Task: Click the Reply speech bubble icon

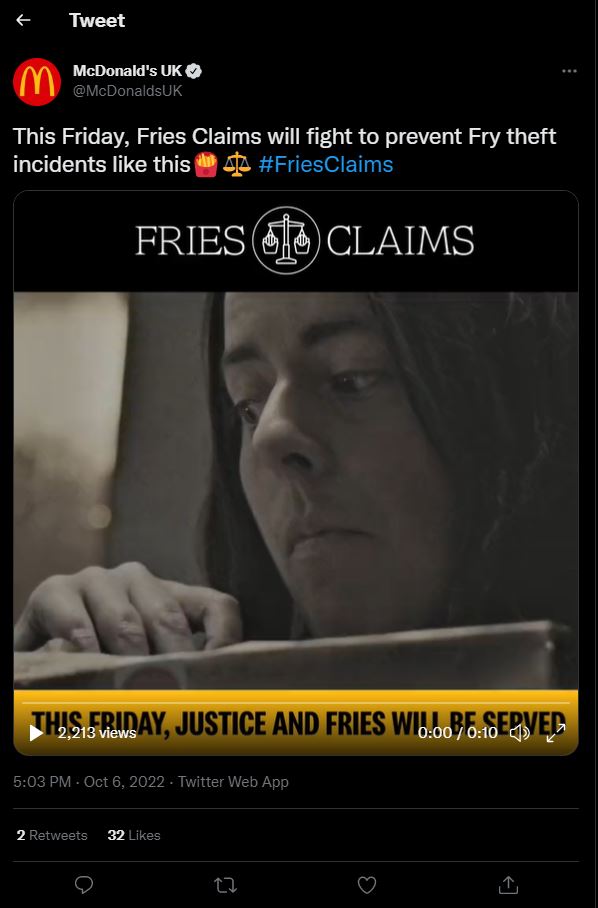Action: (x=84, y=885)
